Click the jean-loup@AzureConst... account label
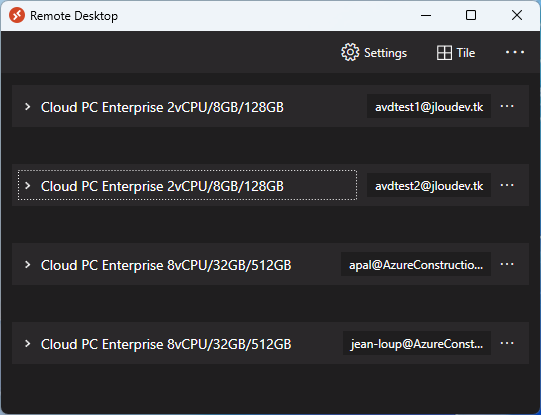 coord(417,343)
